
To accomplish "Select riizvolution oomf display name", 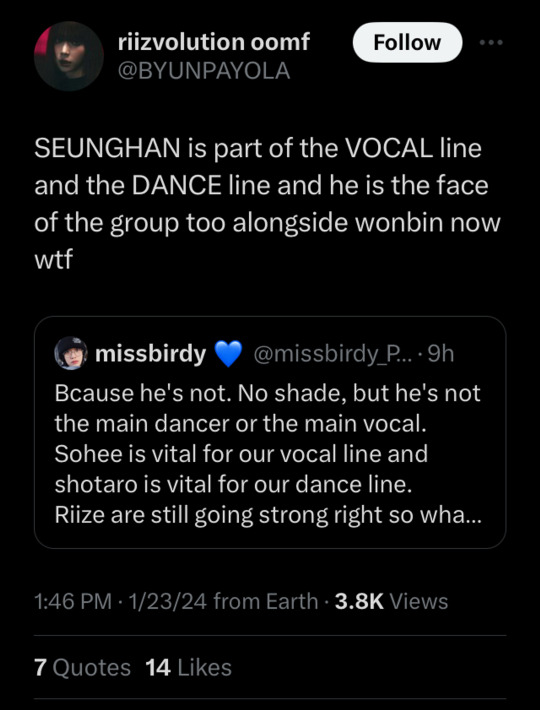I will click(x=214, y=42).
